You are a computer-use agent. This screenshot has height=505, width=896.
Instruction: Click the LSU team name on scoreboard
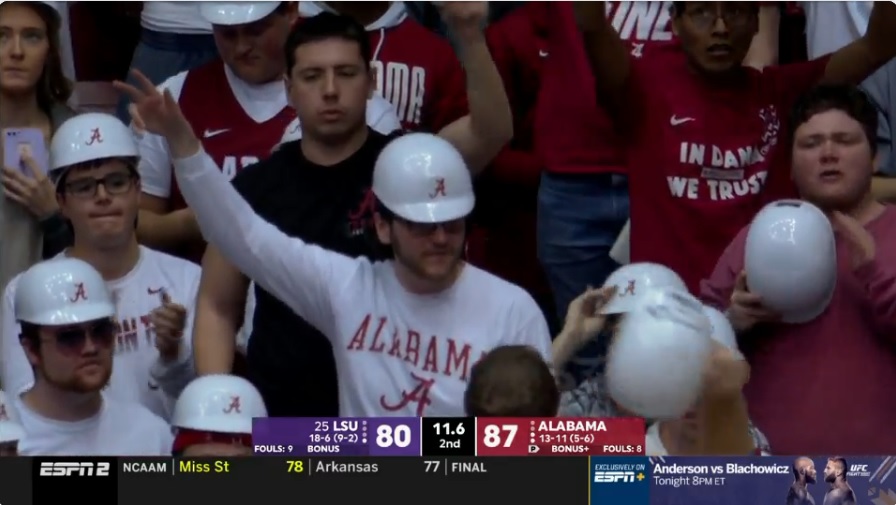click(x=346, y=426)
